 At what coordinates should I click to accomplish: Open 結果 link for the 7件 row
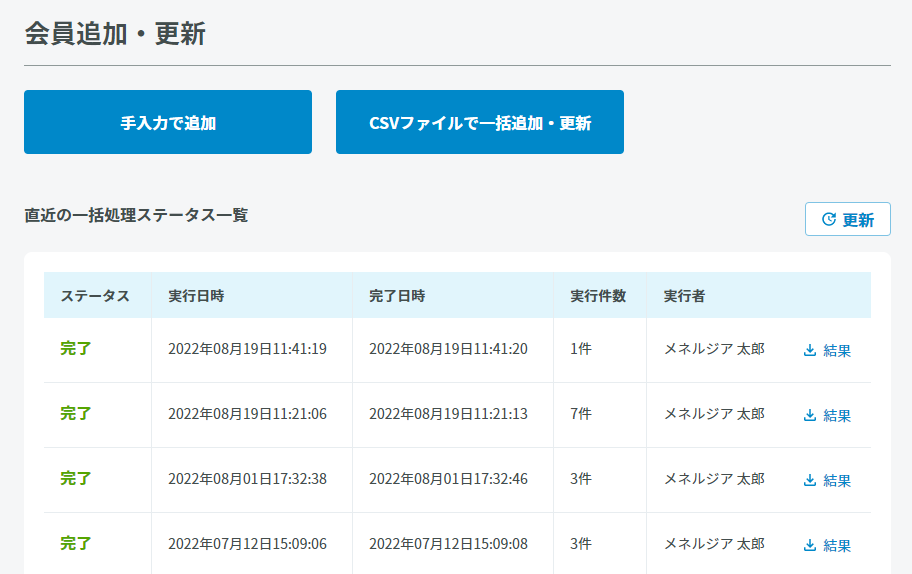(837, 415)
